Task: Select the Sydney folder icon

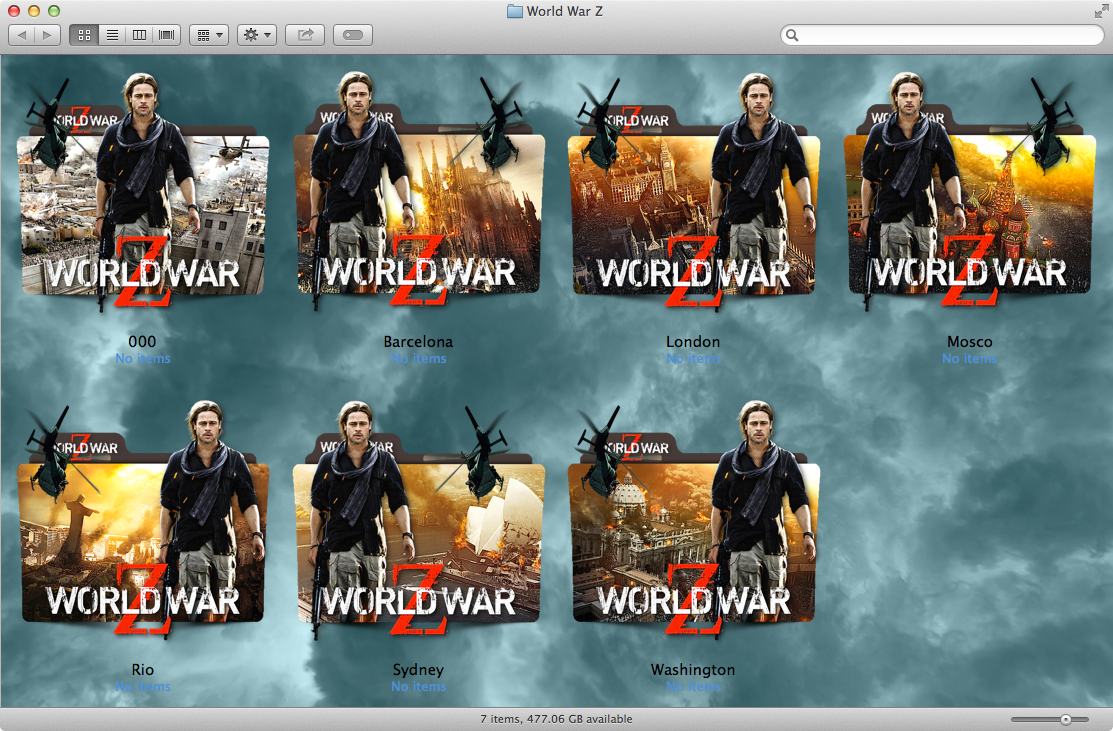Action: 418,520
